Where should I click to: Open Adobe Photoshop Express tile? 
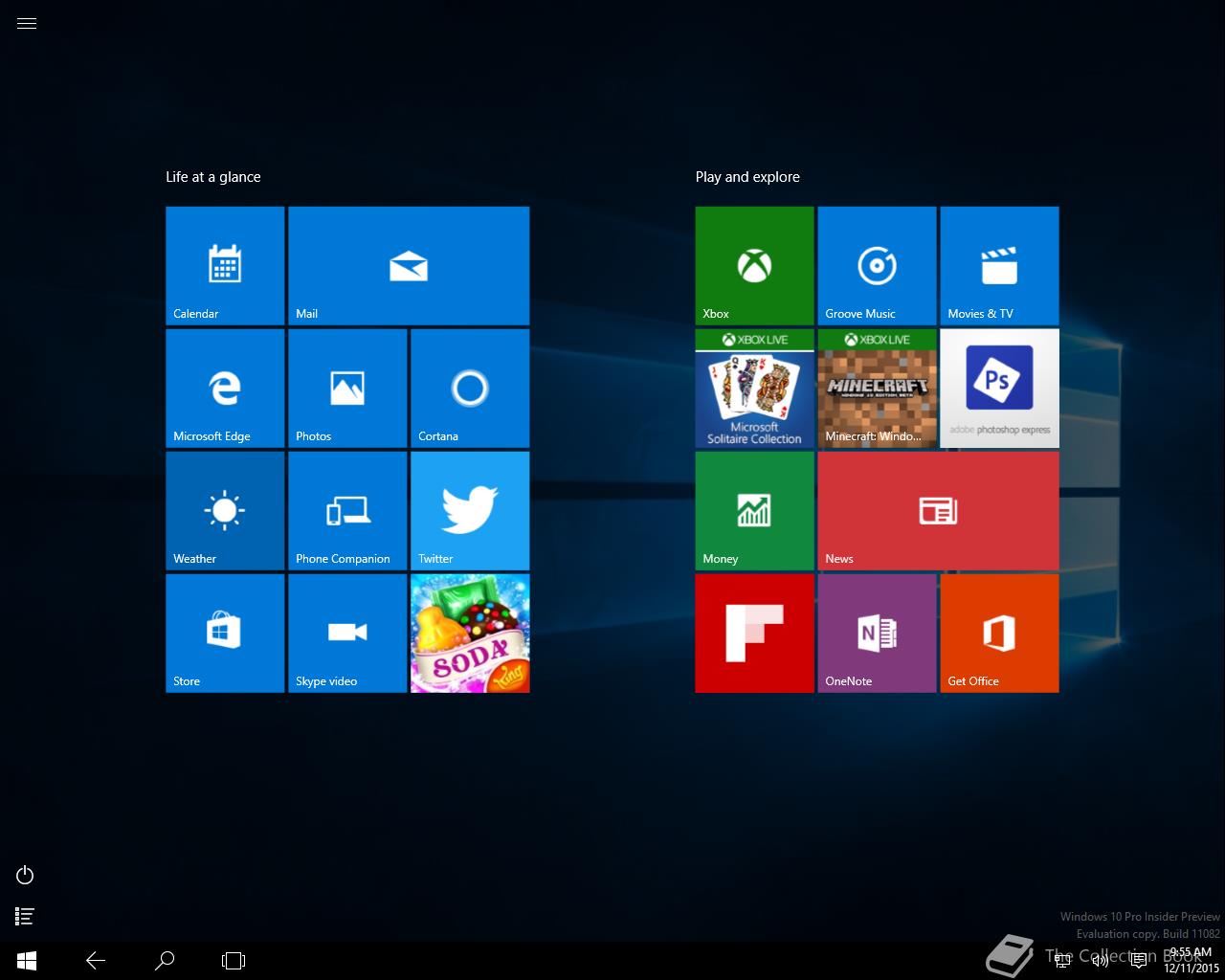pos(1000,389)
